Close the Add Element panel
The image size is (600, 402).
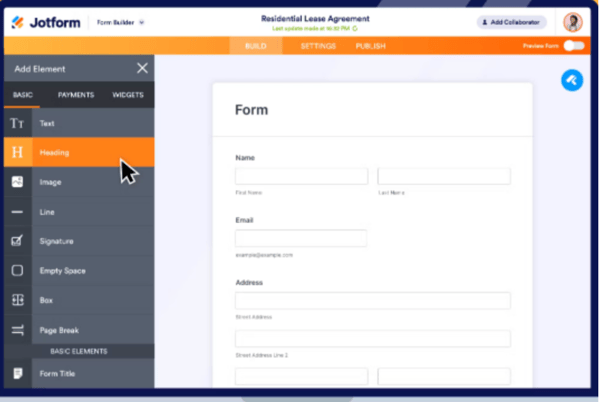(x=142, y=68)
